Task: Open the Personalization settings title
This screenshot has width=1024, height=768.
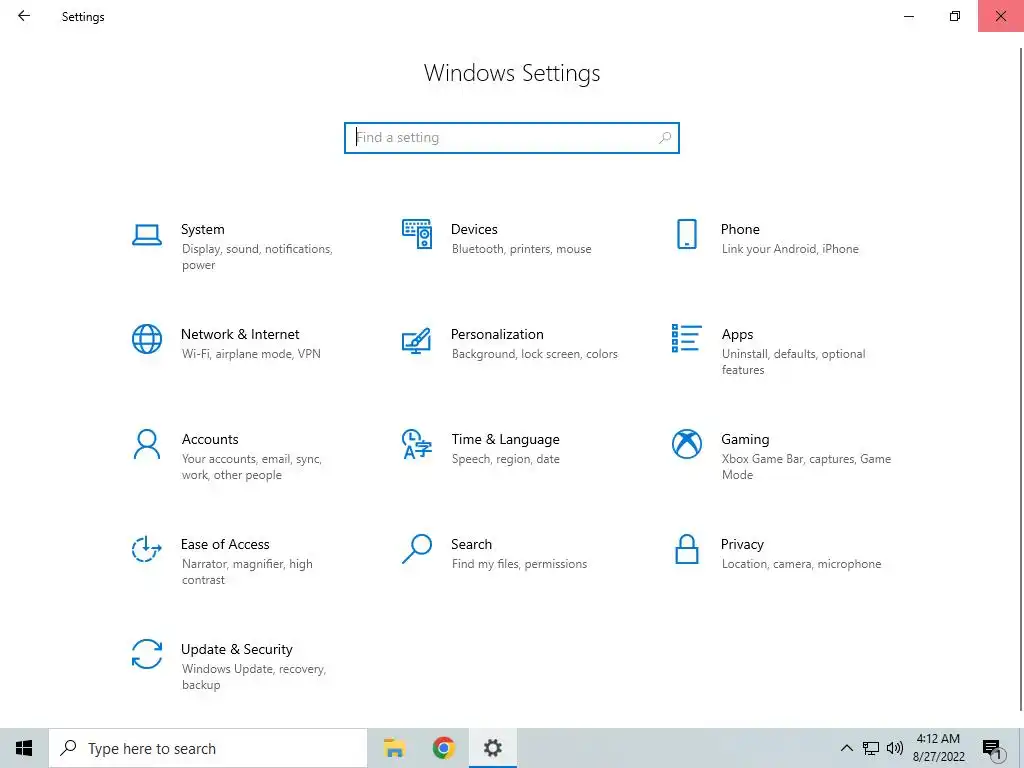Action: tap(497, 334)
